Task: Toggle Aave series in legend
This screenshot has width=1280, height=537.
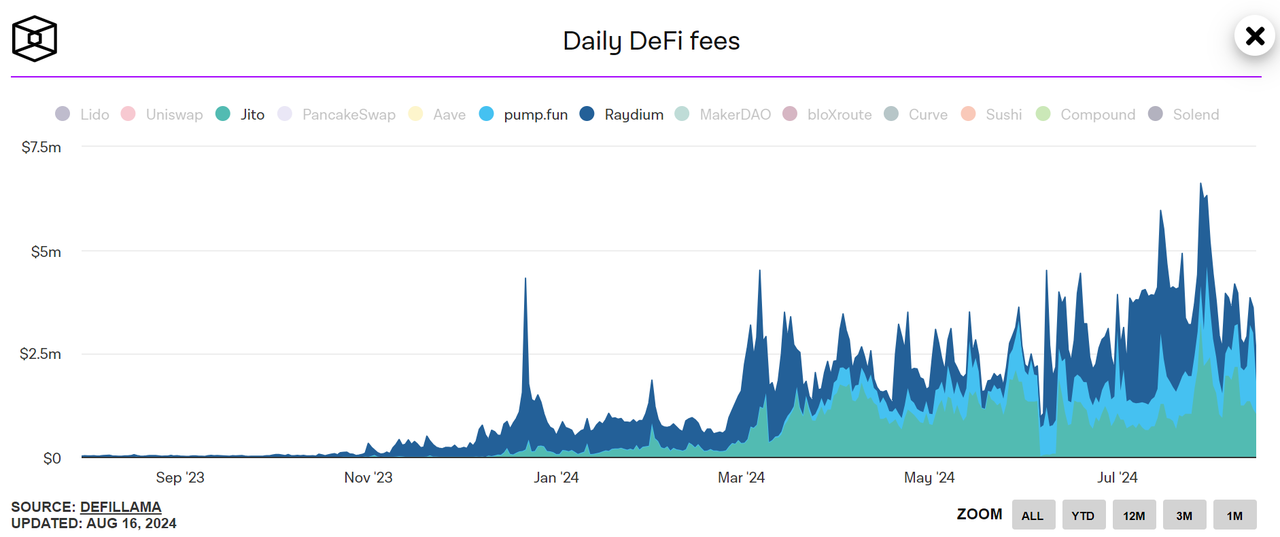Action: (436, 114)
